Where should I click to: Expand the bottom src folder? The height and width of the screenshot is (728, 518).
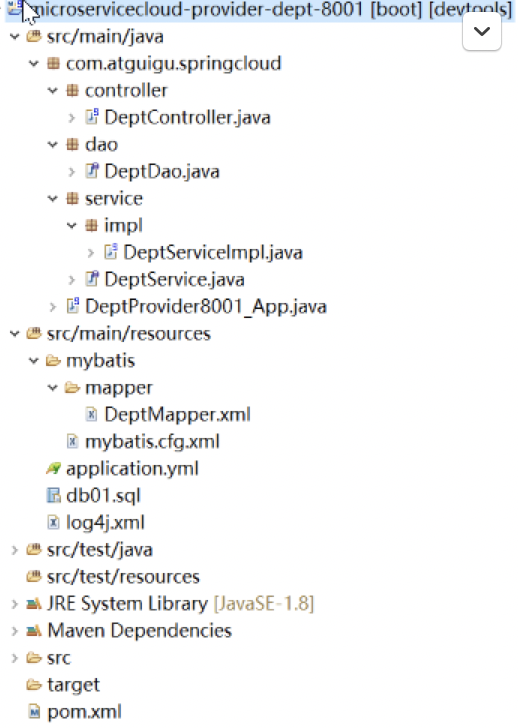pyautogui.click(x=14, y=658)
